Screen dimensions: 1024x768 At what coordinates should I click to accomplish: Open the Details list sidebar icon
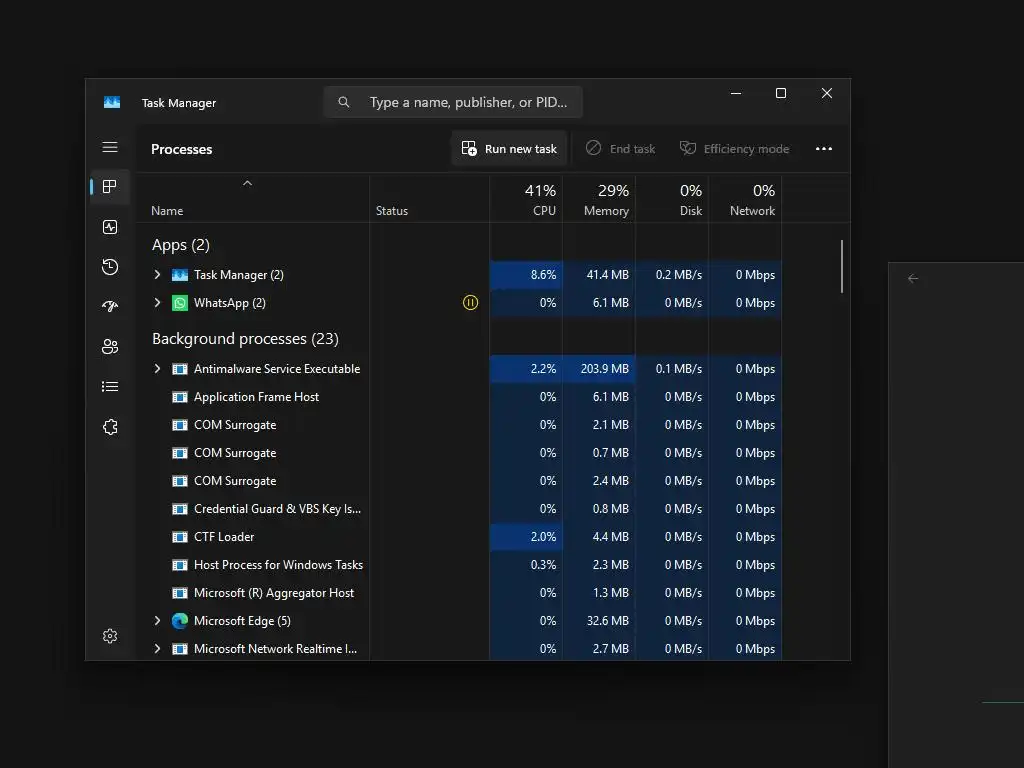(110, 387)
